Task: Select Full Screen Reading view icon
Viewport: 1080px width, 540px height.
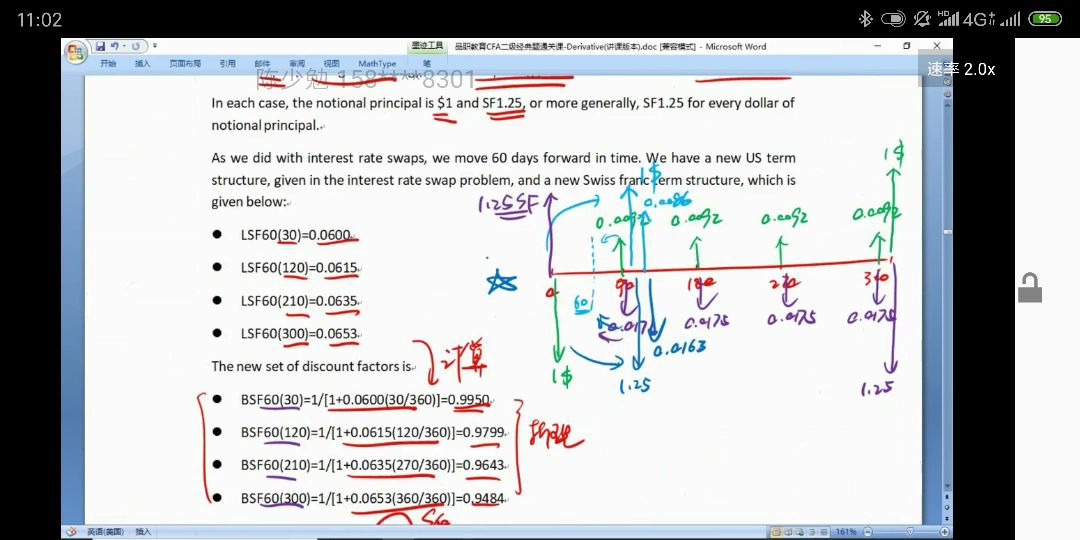Action: coord(788,532)
